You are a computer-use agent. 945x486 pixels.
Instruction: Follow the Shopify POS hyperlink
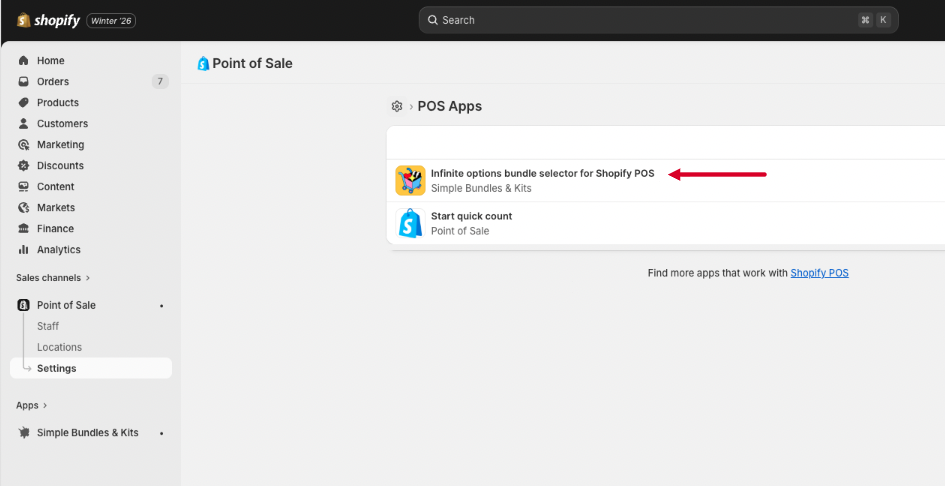click(820, 273)
